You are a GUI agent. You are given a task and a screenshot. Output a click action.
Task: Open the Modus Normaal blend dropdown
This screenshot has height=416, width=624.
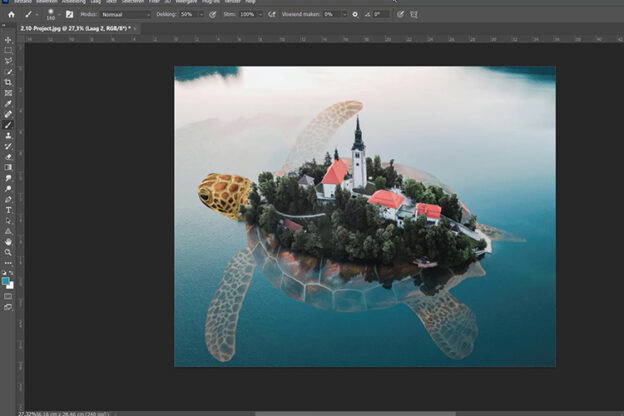[x=126, y=15]
